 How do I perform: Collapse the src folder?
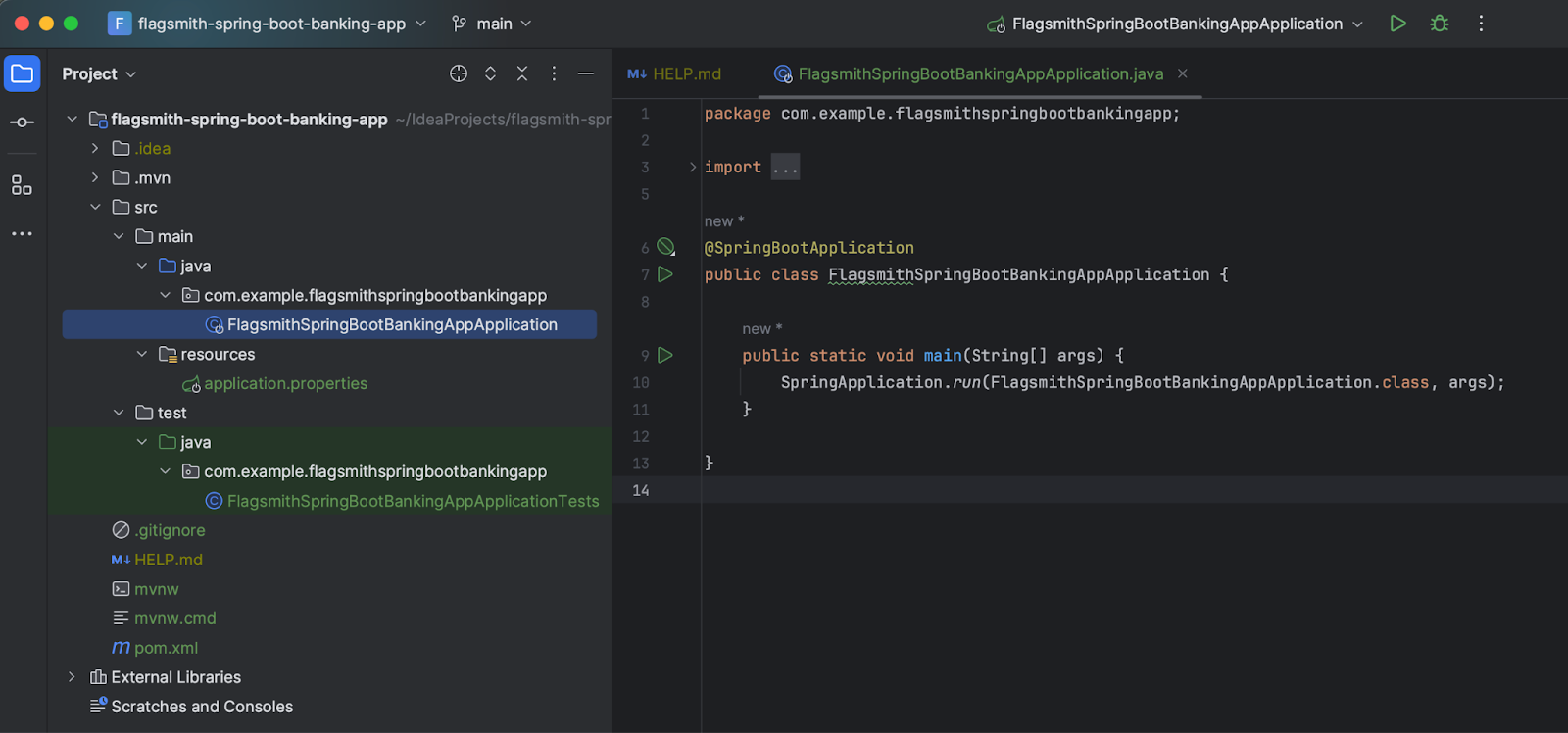[95, 207]
